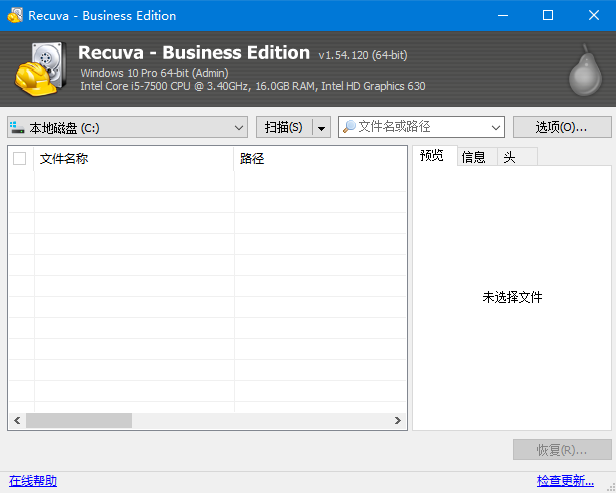Click the scroll left arrow of file list
616x493 pixels.
[17, 420]
